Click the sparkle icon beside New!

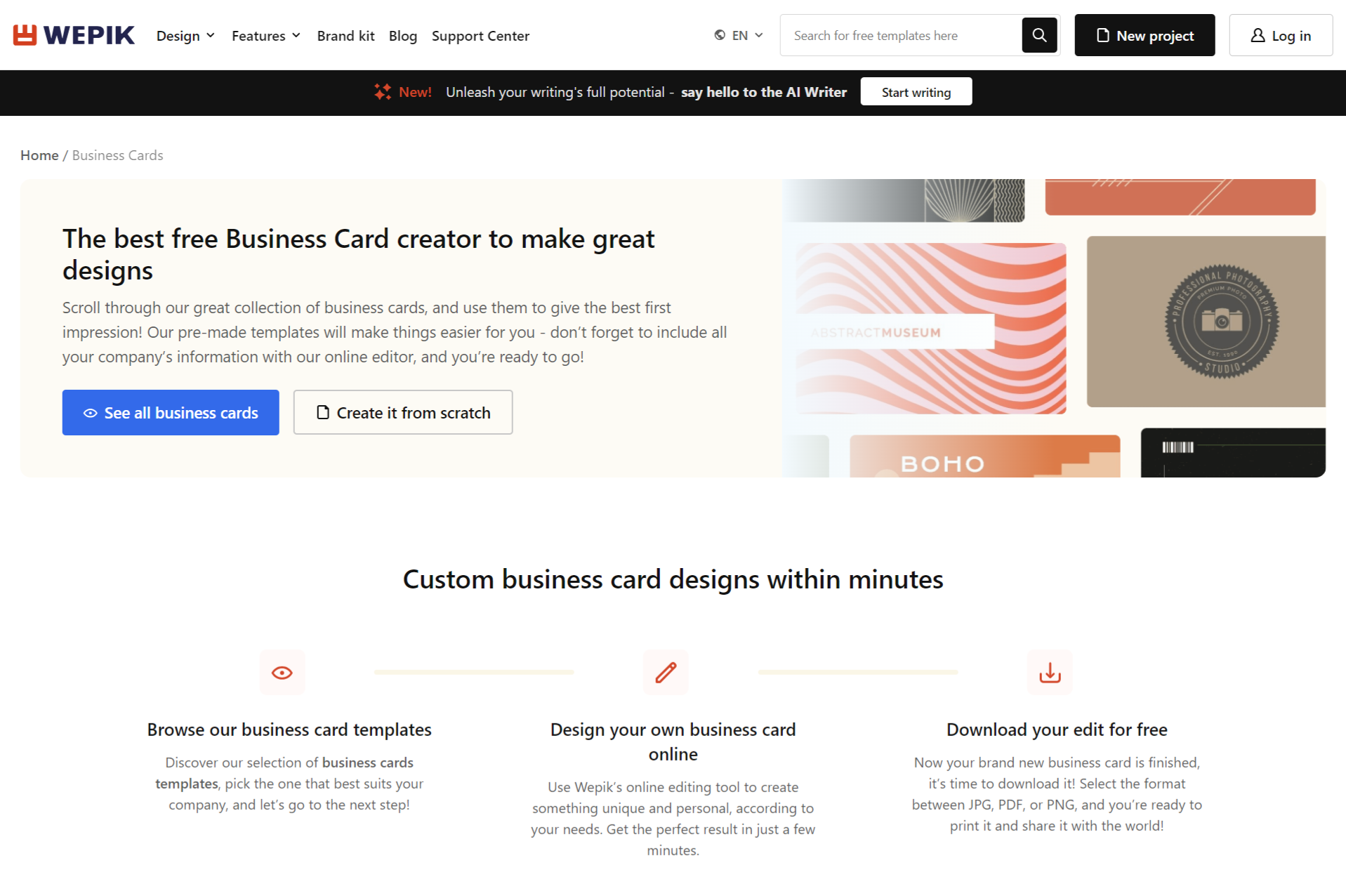tap(383, 92)
